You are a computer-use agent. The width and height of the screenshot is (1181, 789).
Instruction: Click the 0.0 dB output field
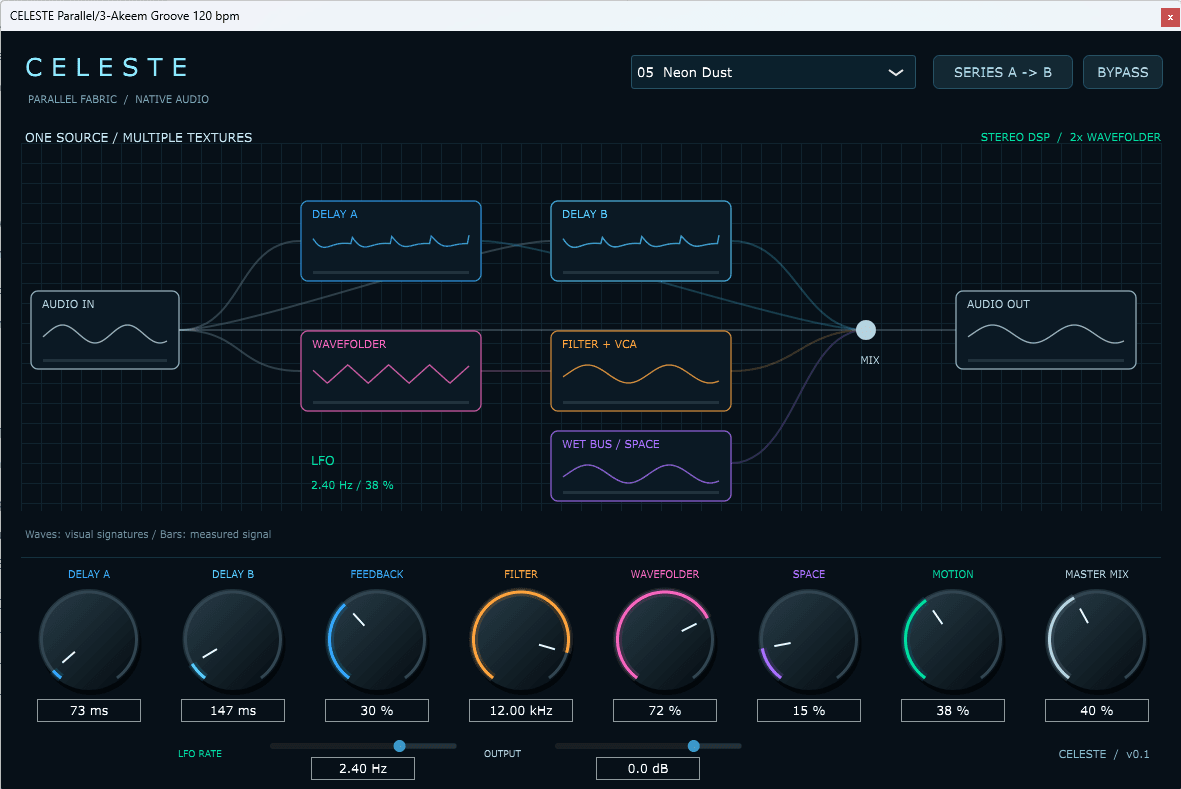point(648,769)
